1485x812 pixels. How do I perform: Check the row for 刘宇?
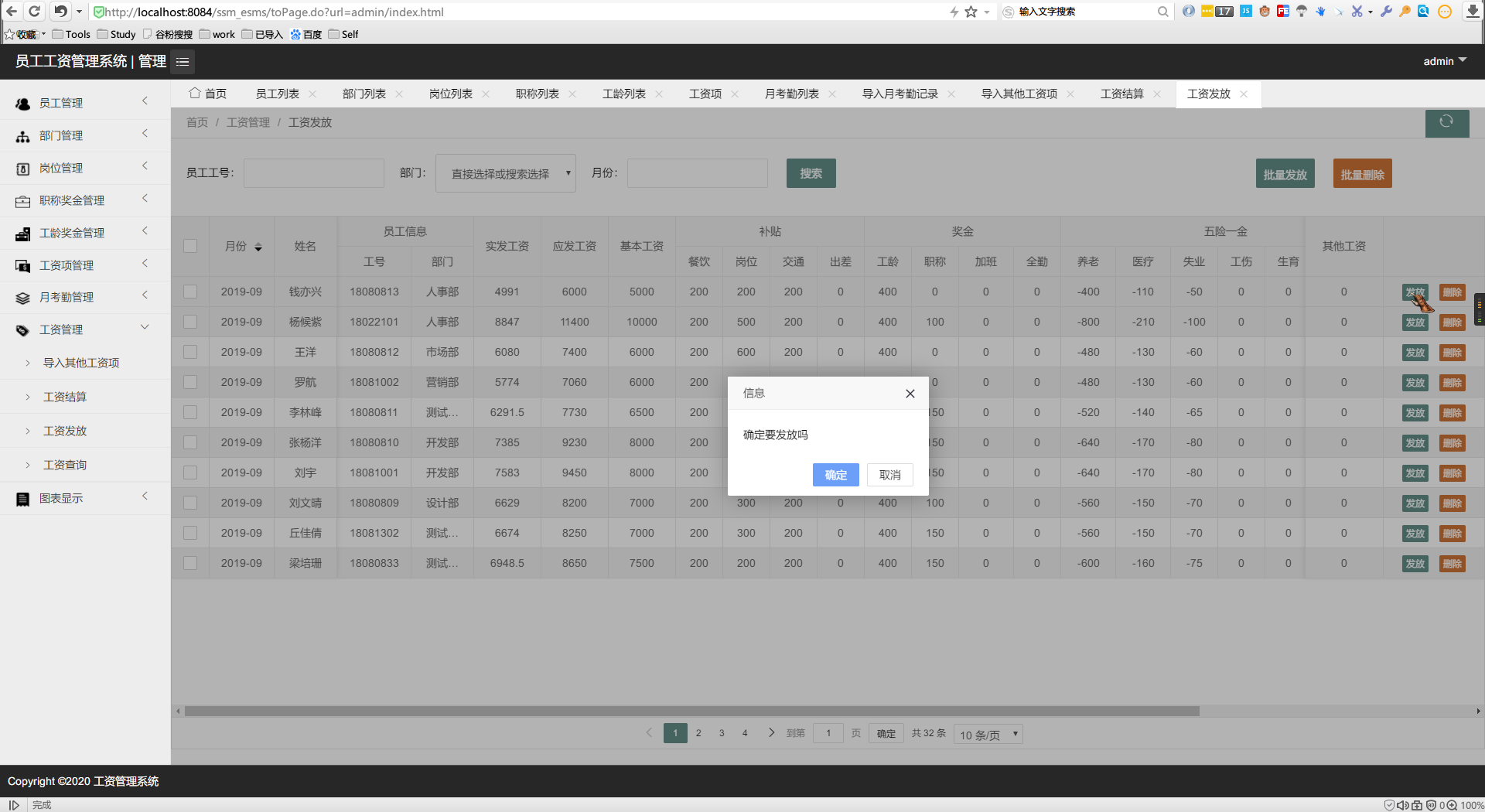coord(190,473)
